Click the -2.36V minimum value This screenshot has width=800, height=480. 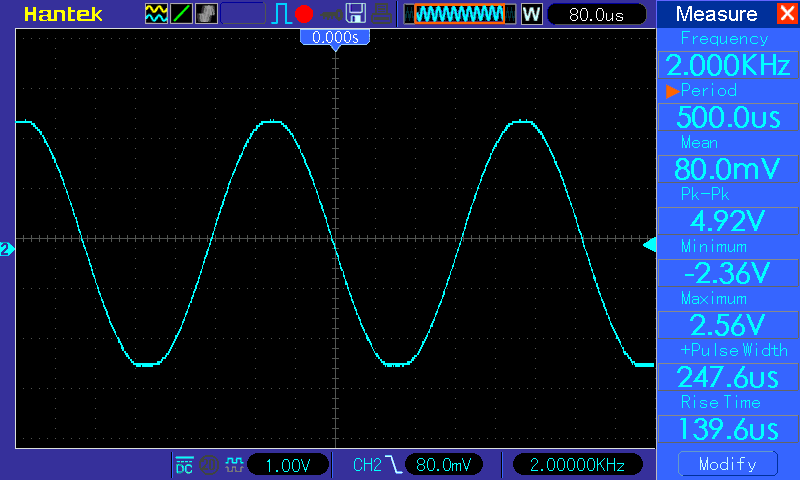click(728, 273)
